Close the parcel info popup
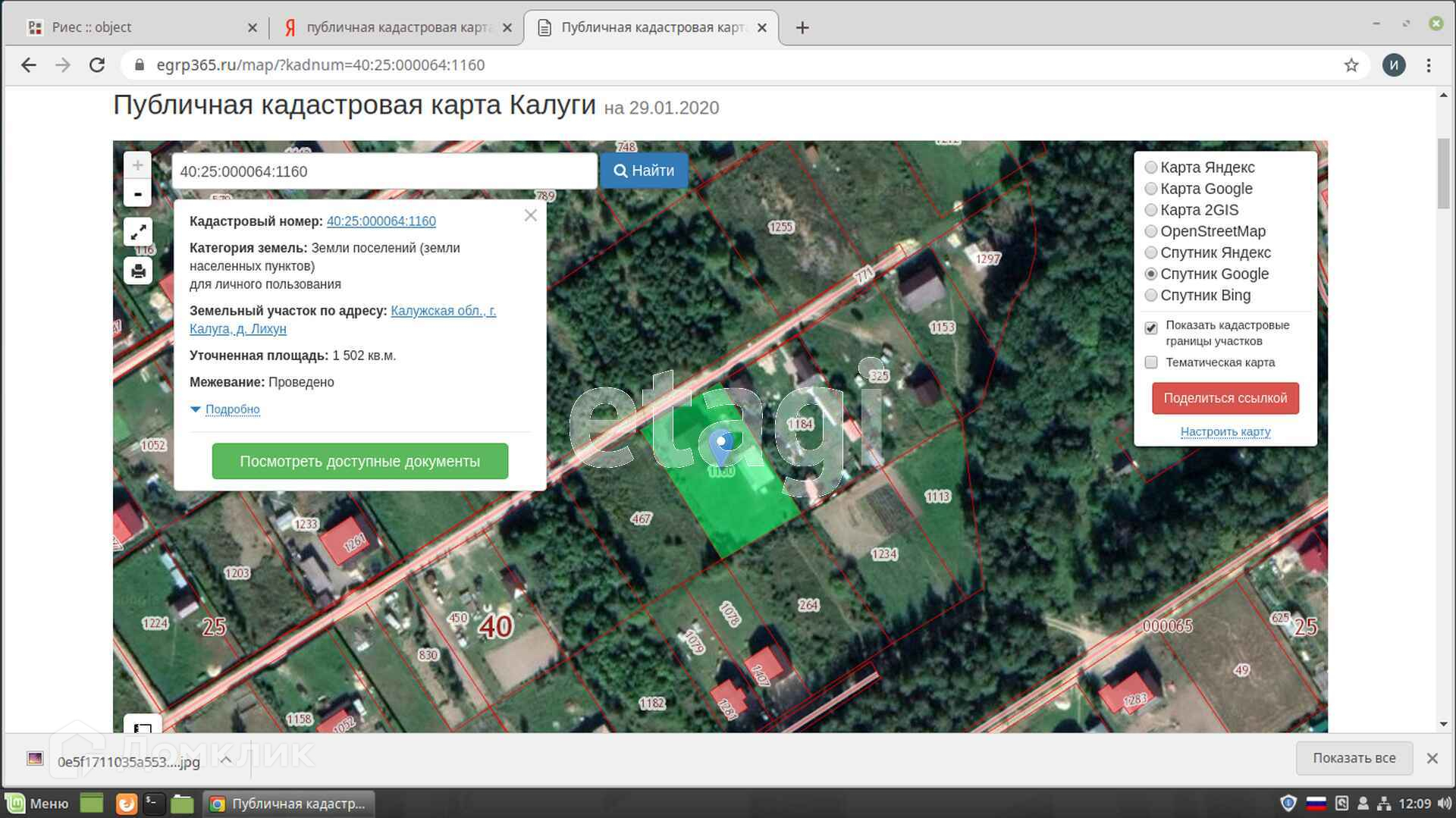The height and width of the screenshot is (818, 1456). click(530, 216)
